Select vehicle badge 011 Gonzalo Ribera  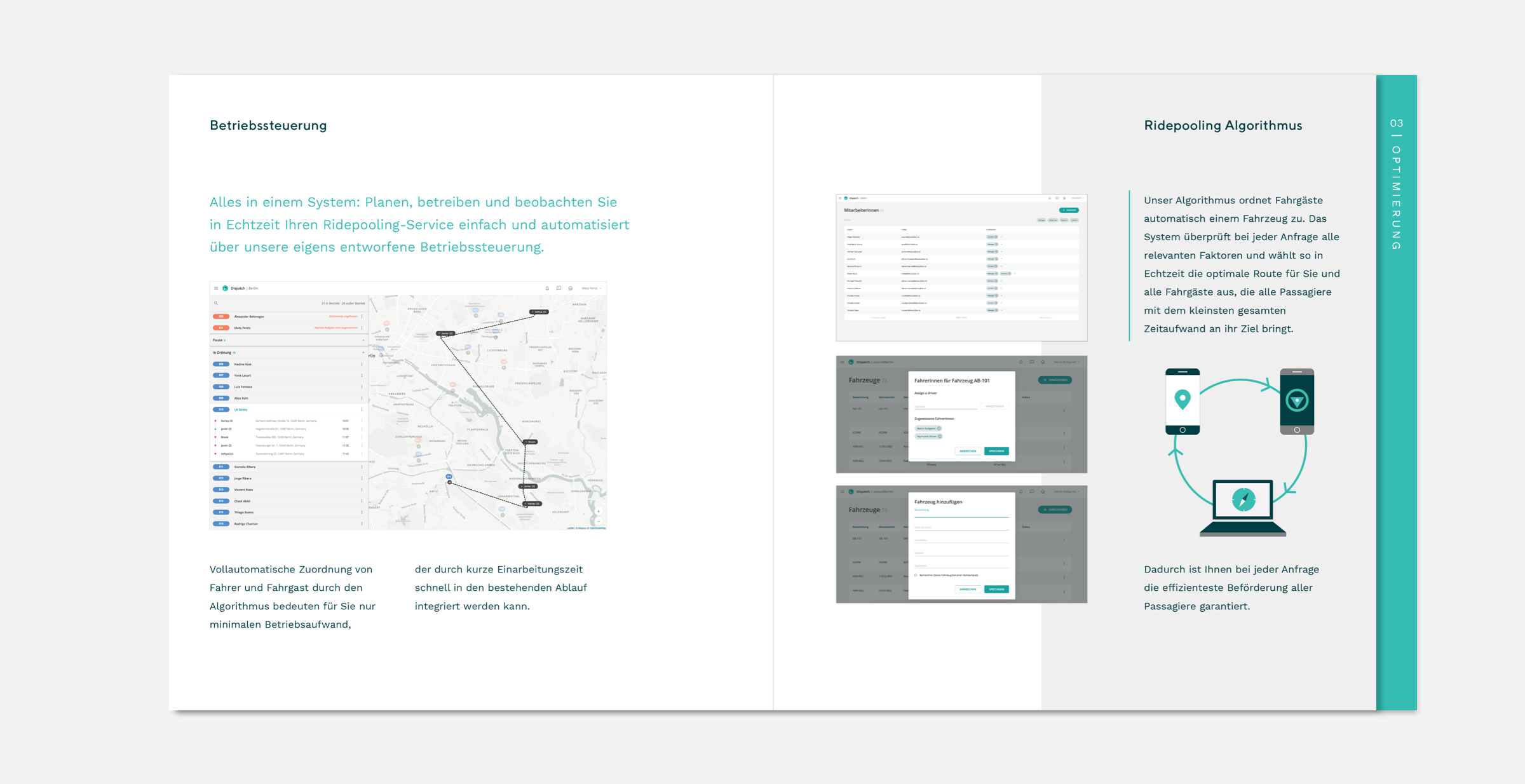221,467
